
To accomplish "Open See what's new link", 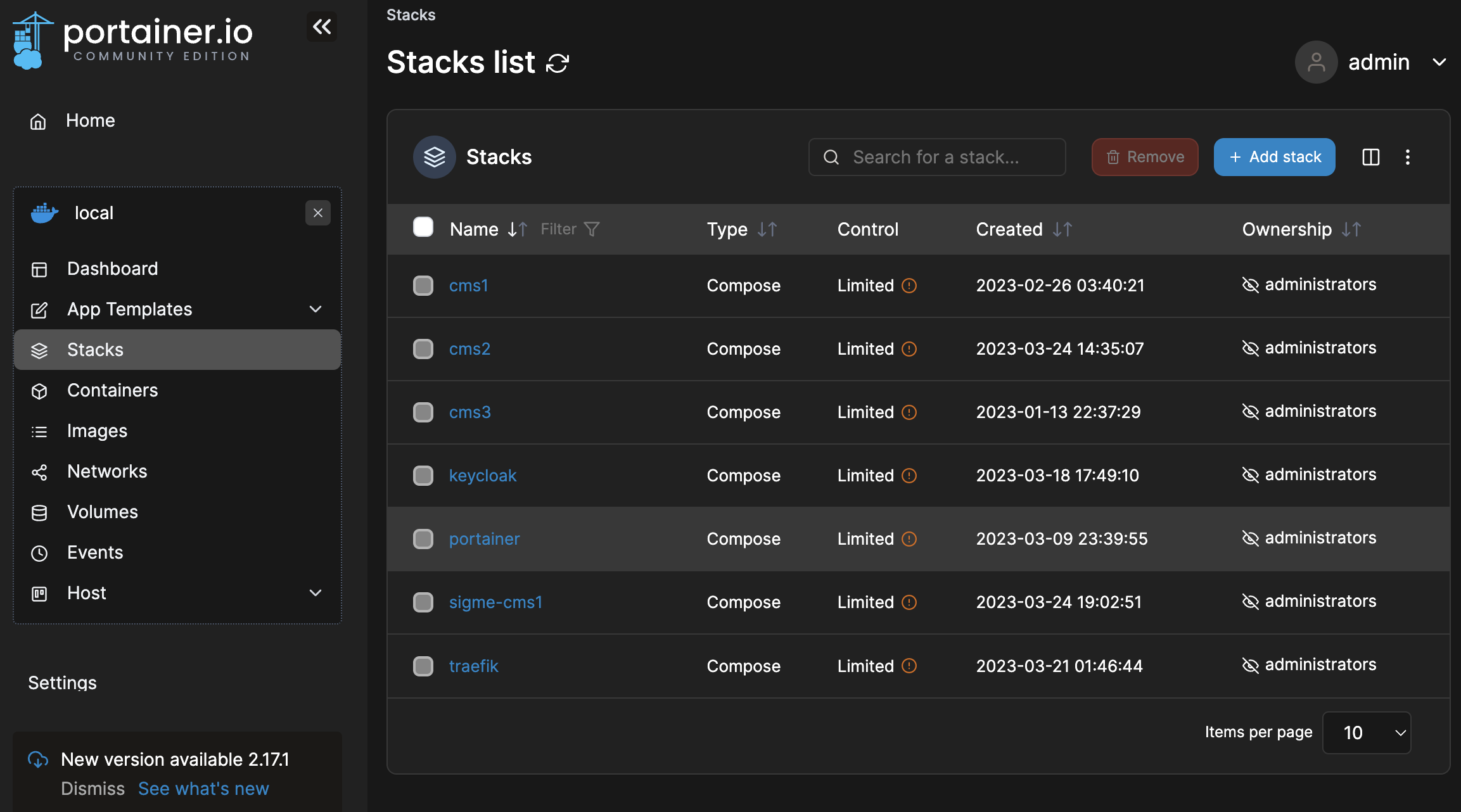I will (x=203, y=789).
